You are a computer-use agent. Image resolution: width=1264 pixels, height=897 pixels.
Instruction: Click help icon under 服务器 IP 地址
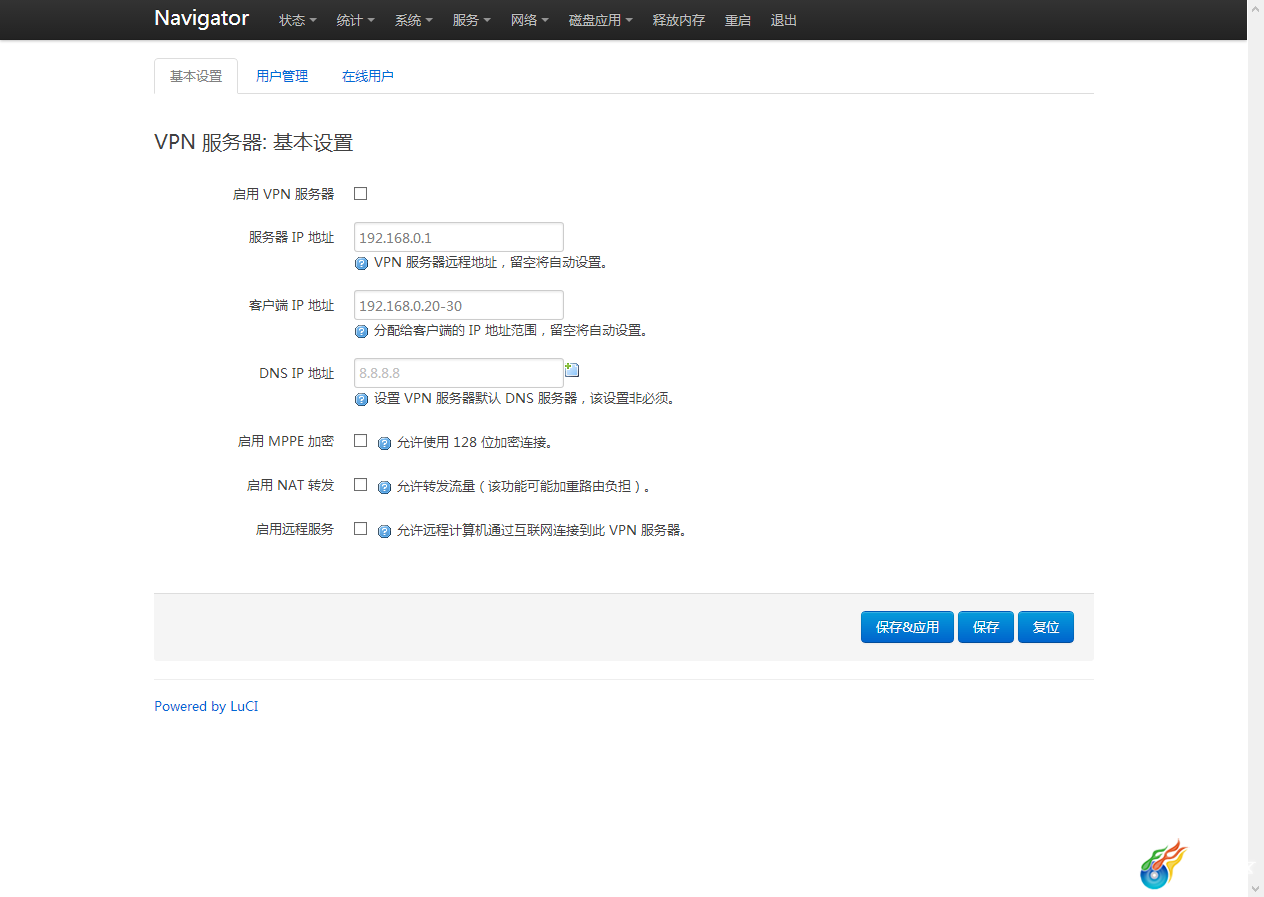(x=362, y=264)
